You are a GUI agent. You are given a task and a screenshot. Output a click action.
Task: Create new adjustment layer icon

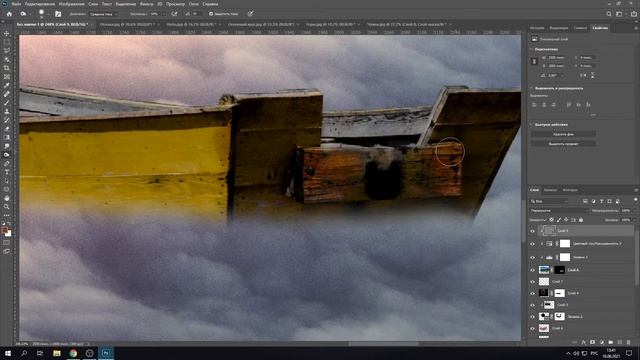(602, 342)
